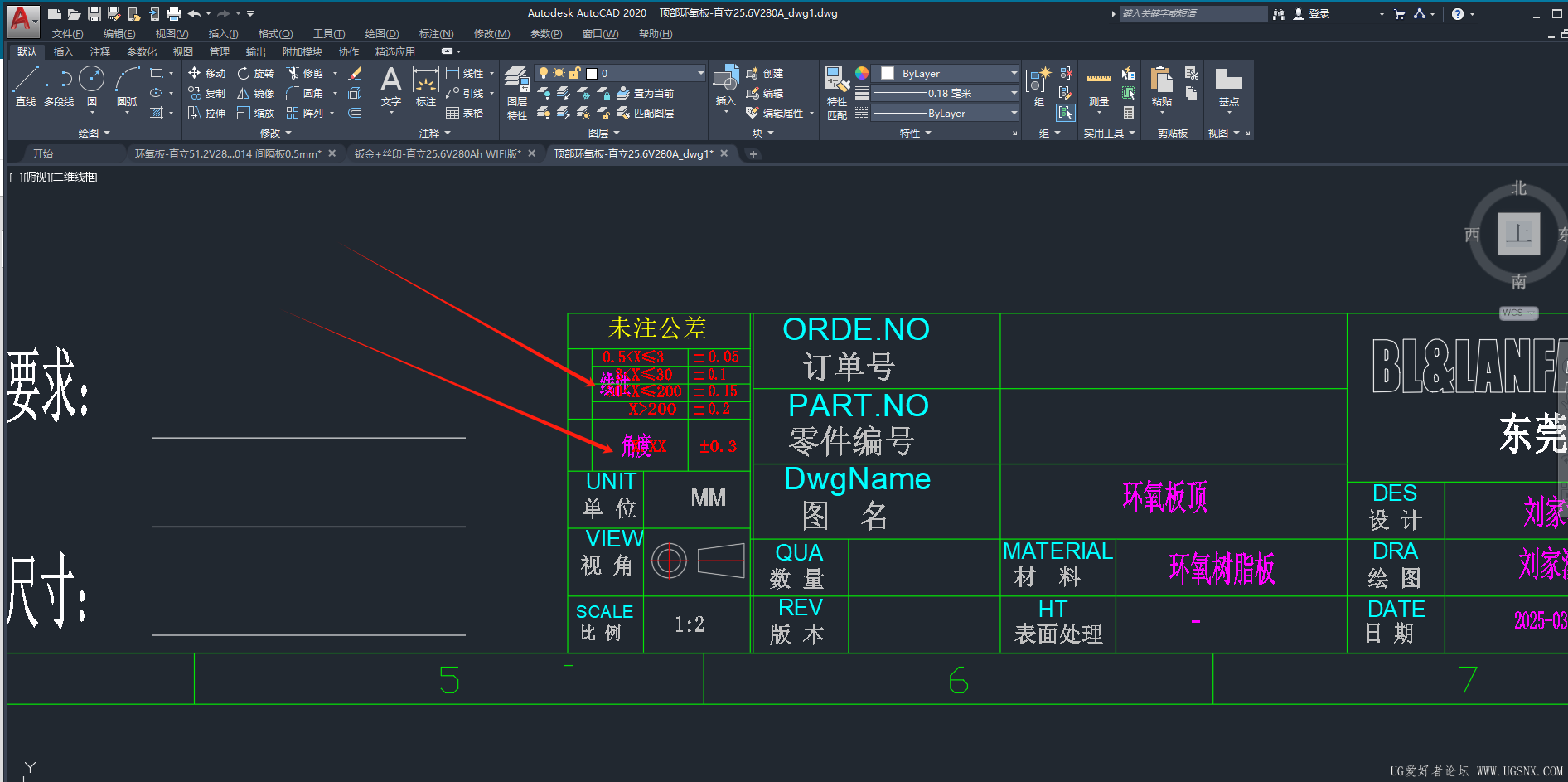Click the save icon in quick access toolbar
The height and width of the screenshot is (782, 1568).
(94, 13)
